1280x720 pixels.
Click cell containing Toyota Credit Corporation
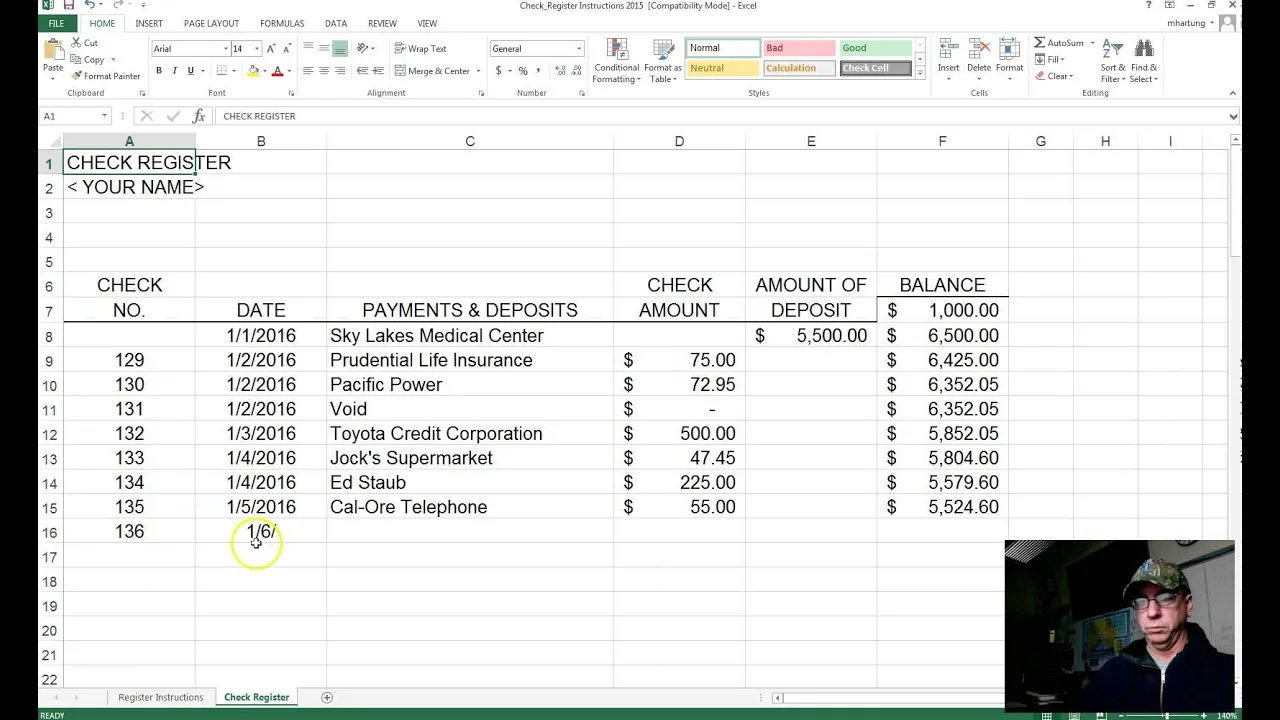coord(470,433)
